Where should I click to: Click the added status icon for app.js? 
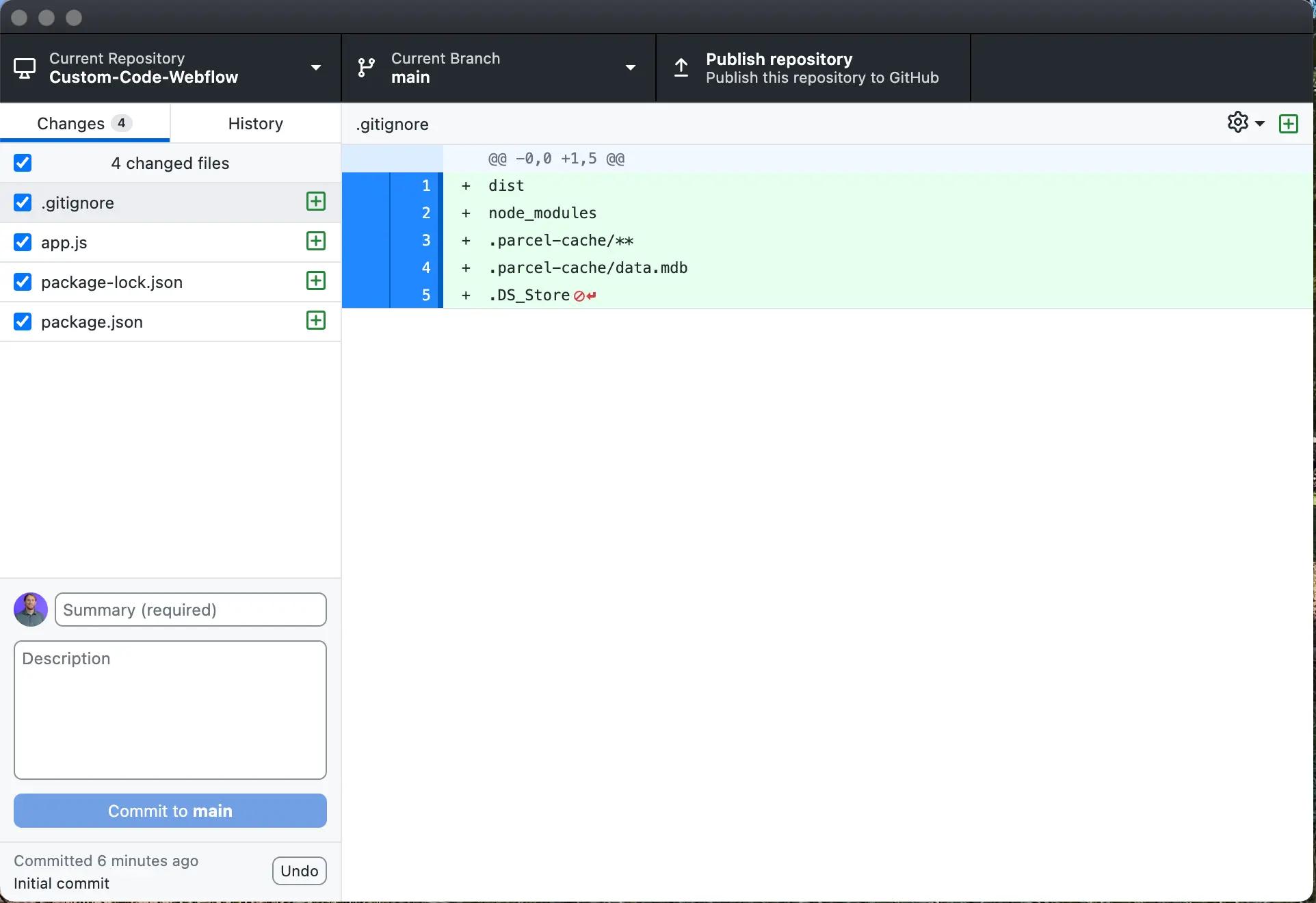316,241
